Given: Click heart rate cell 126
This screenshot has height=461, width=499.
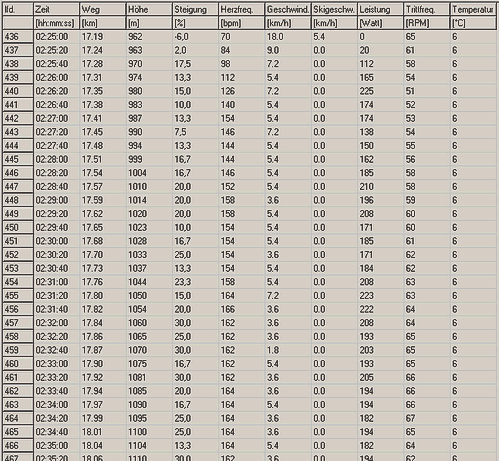Looking at the screenshot, I should click(242, 91).
